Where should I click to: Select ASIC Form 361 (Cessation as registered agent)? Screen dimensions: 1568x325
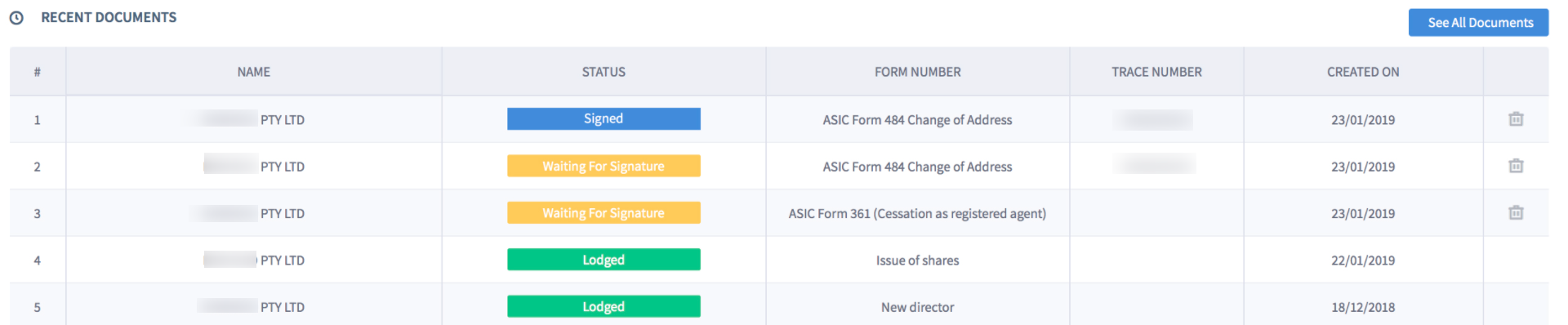pos(917,213)
